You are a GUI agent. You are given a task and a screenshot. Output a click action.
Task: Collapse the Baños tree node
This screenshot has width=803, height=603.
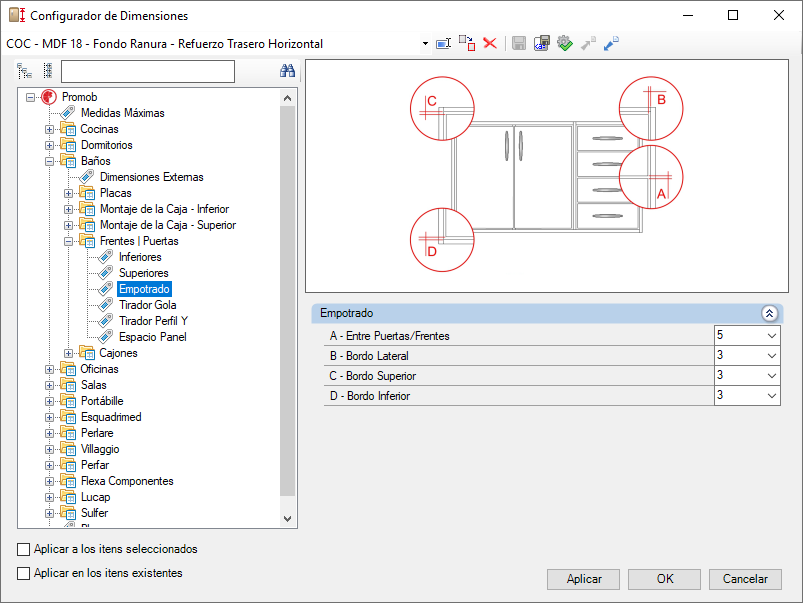point(49,161)
